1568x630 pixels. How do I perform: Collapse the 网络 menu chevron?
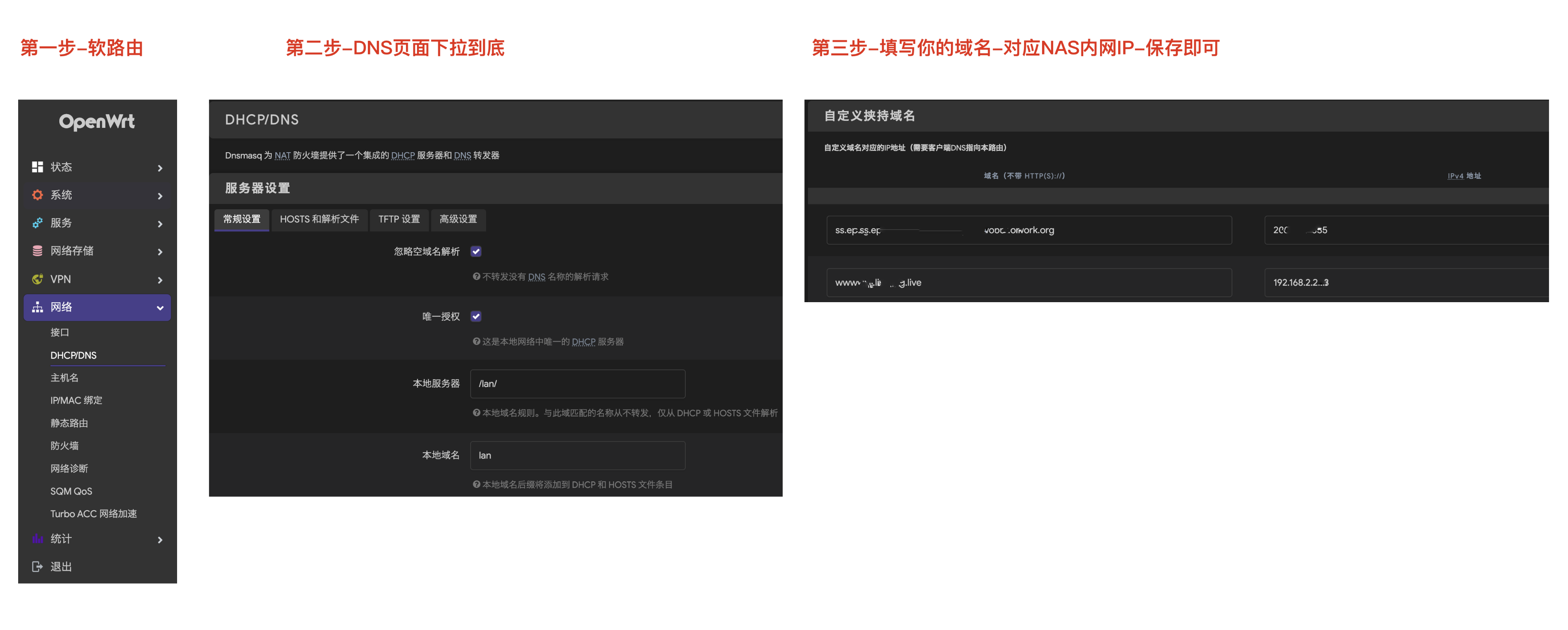click(x=160, y=308)
